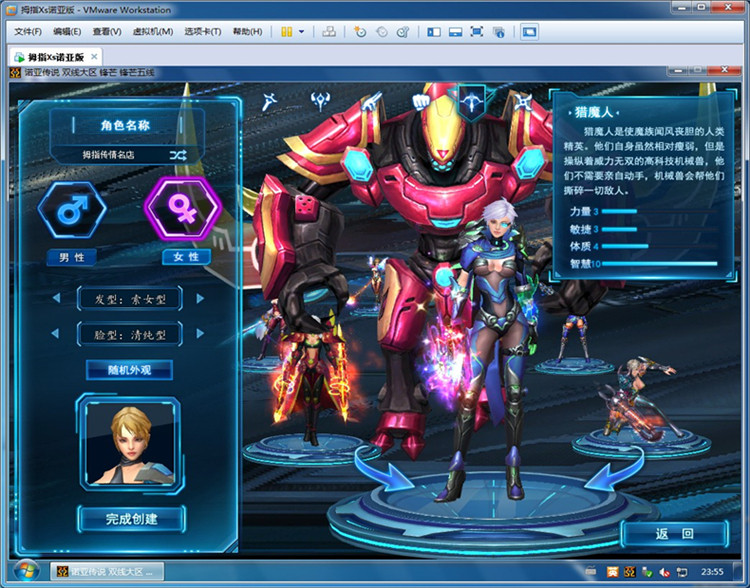Image resolution: width=750 pixels, height=588 pixels.
Task: Open the snapshot manager icon
Action: pyautogui.click(x=403, y=32)
